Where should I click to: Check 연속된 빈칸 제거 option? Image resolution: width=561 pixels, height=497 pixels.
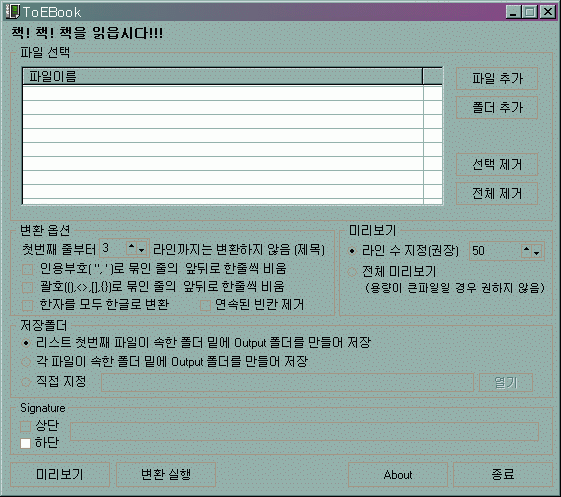tap(205, 306)
